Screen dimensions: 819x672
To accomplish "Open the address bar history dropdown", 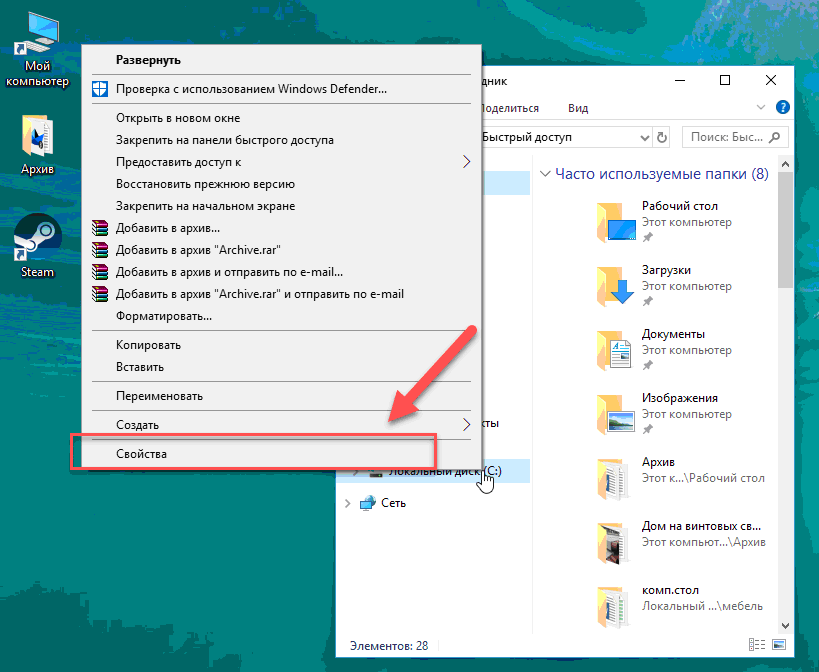I will [645, 138].
